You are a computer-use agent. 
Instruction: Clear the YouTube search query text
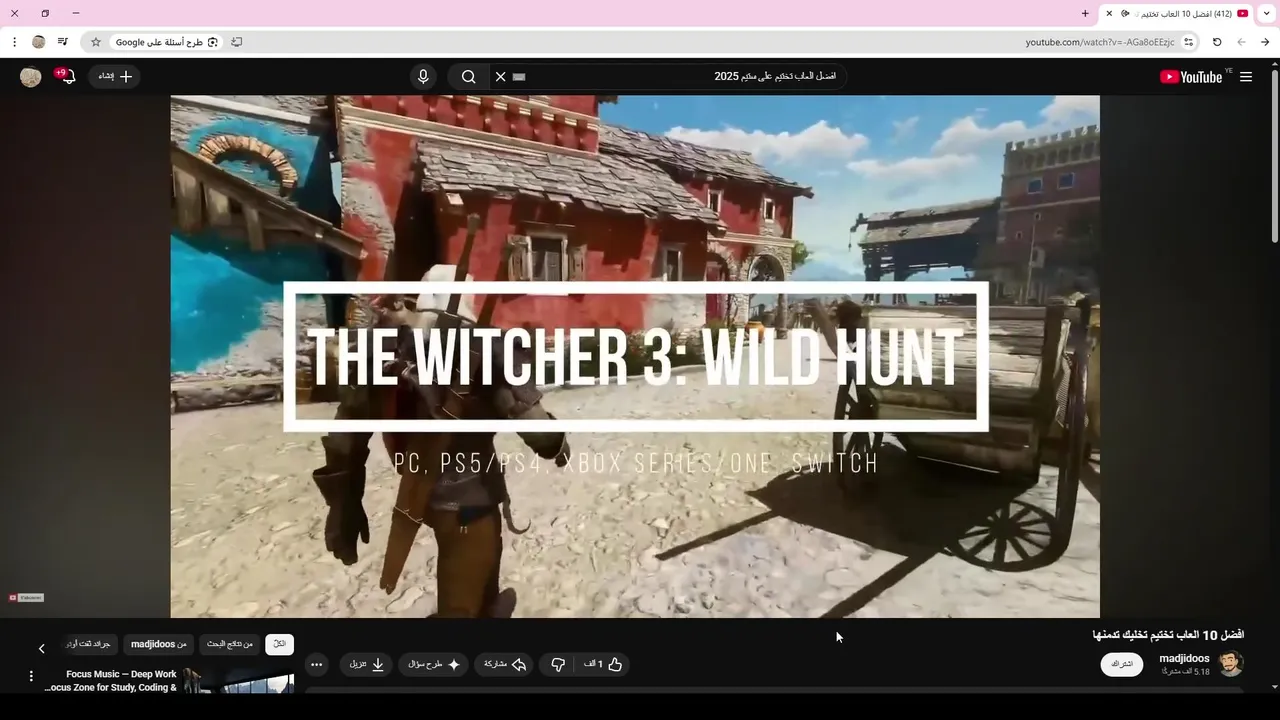coord(501,77)
